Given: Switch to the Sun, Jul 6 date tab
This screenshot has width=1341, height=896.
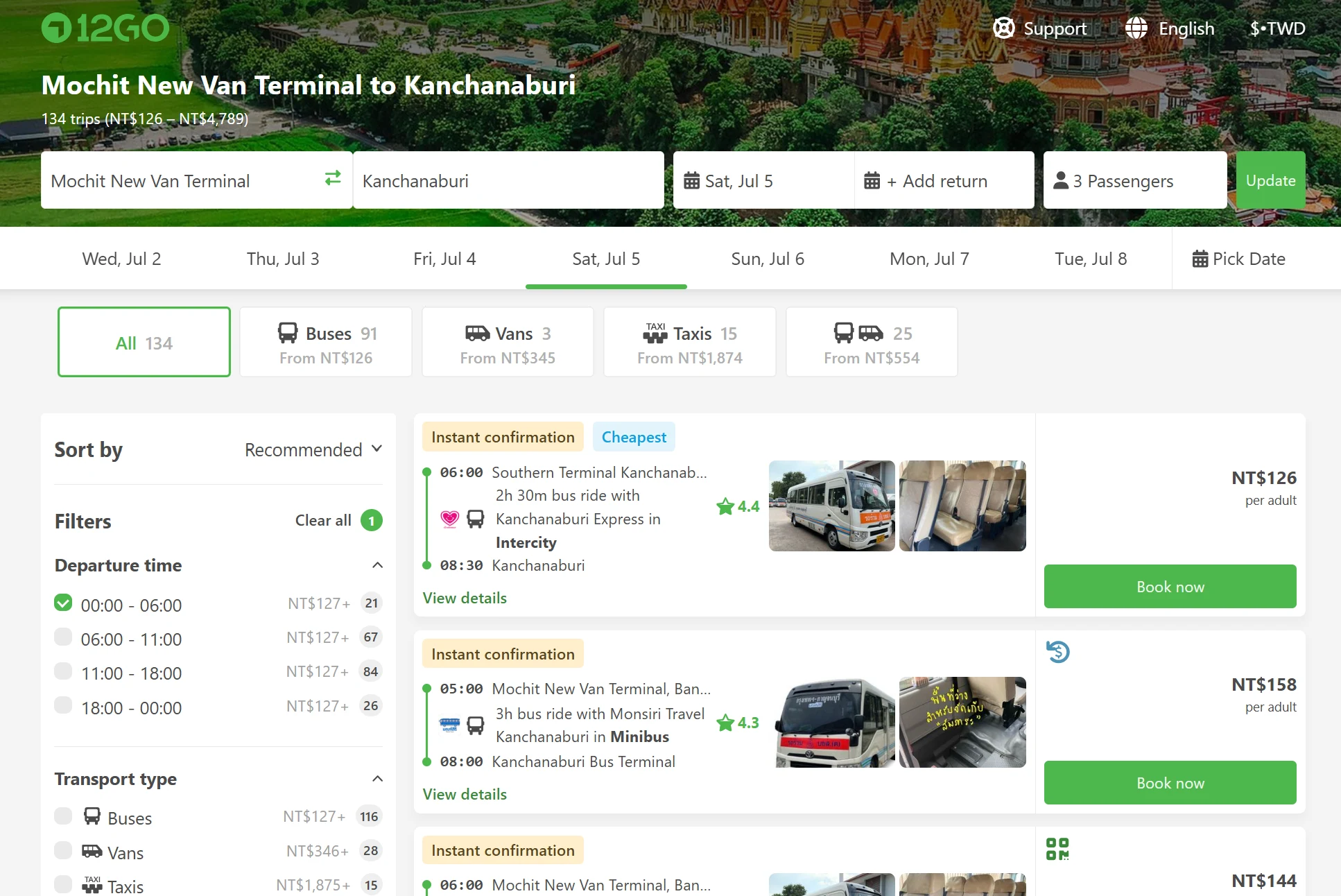Looking at the screenshot, I should 768,259.
